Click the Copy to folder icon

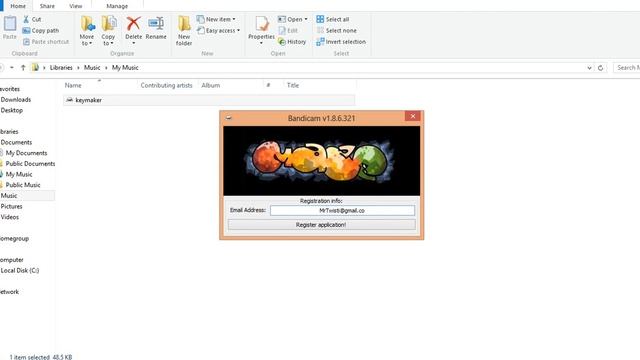point(109,24)
